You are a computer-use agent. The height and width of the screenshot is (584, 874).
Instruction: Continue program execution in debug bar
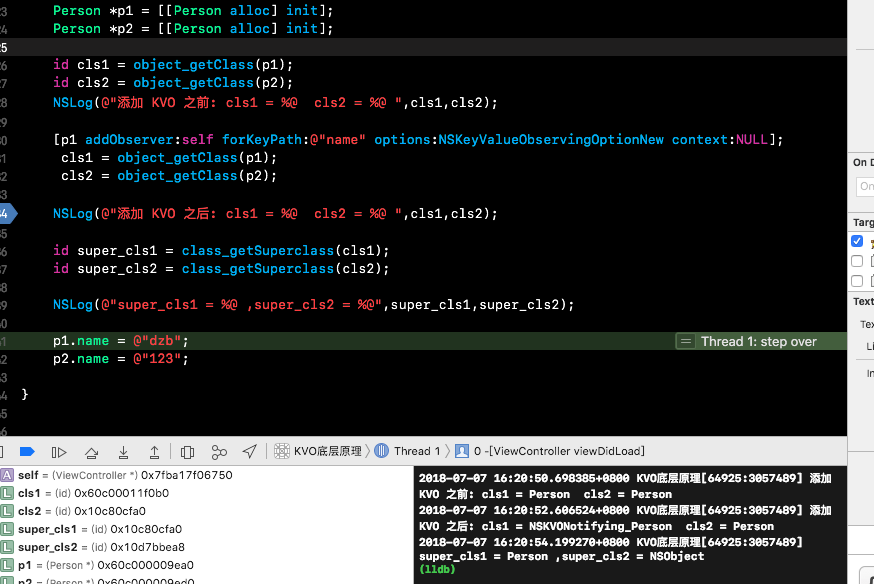click(59, 452)
